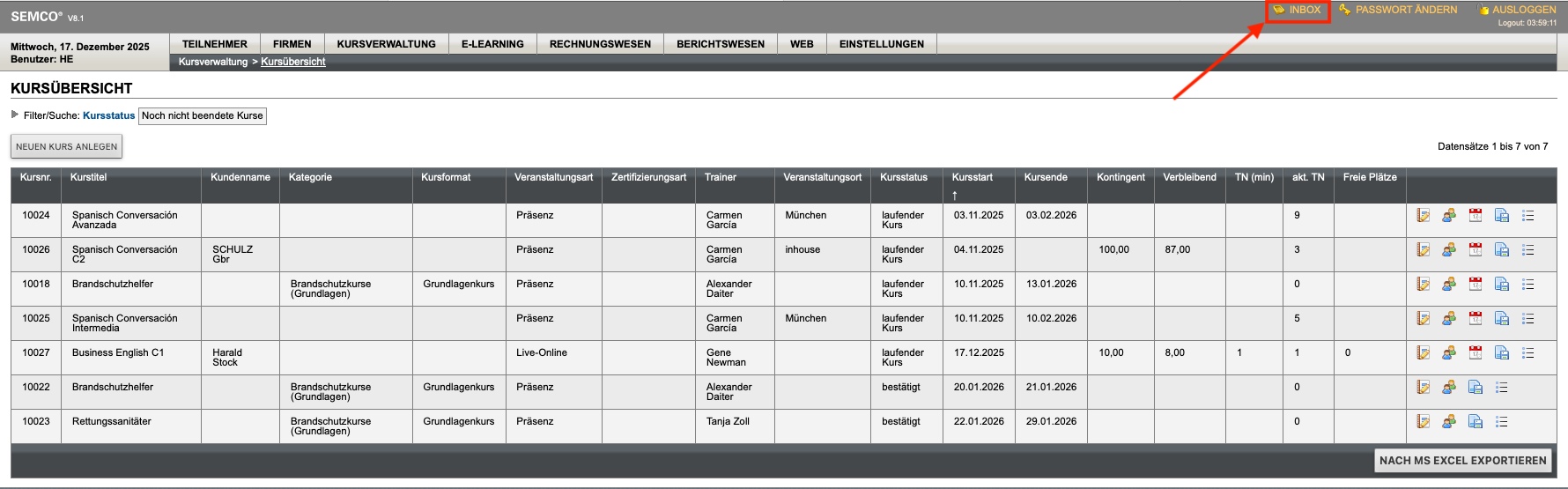Copy course 10018 using document icon
The image size is (1568, 489).
click(1502, 285)
